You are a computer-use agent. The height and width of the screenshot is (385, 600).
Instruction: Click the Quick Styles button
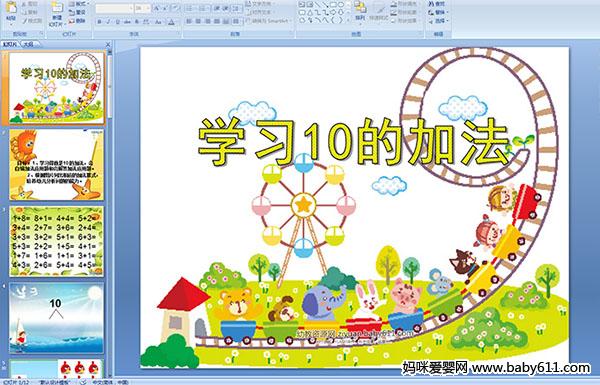(x=379, y=13)
